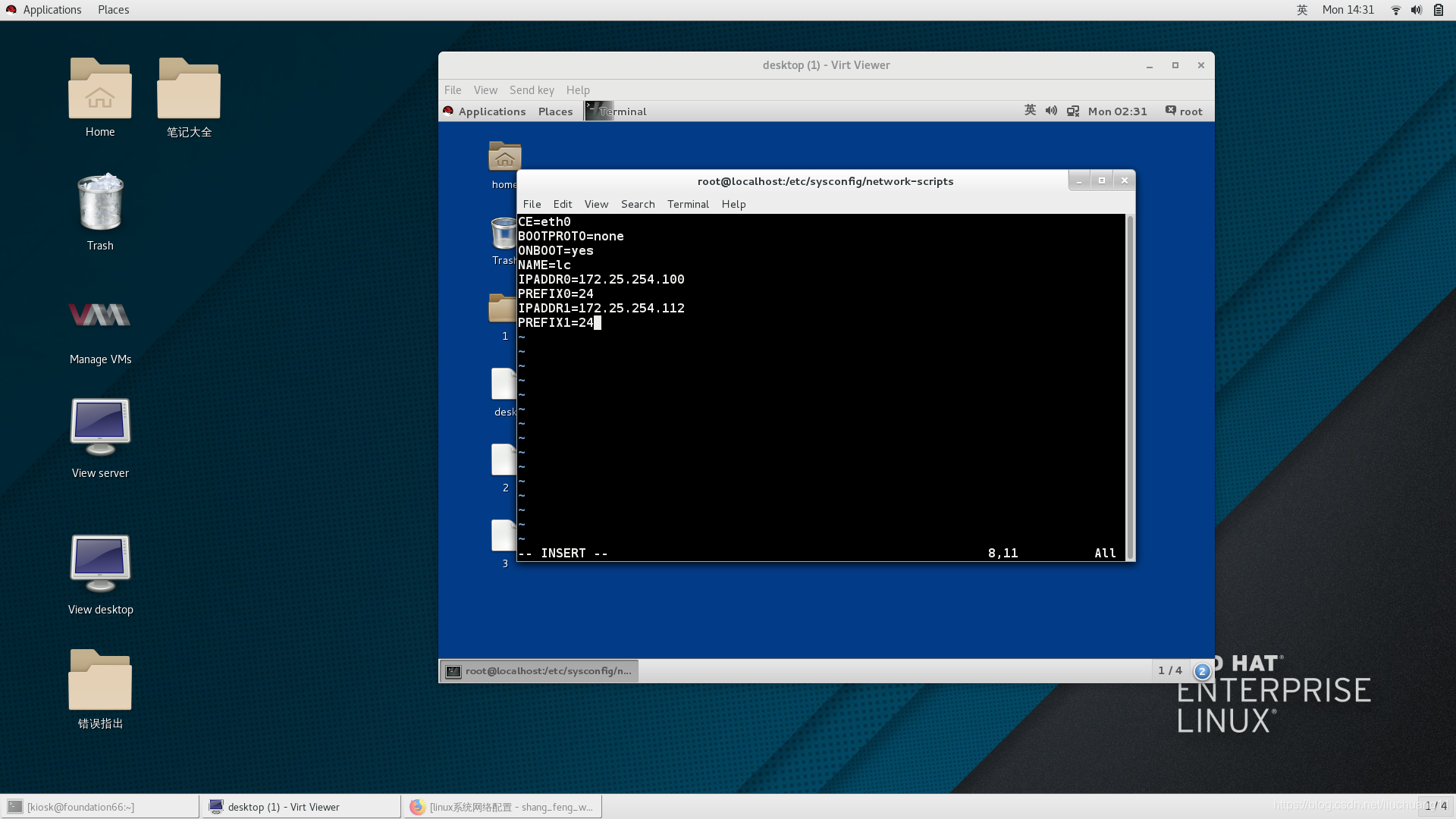
Task: Click the IPADDR0=172.25.254.100 line
Action: tap(601, 279)
